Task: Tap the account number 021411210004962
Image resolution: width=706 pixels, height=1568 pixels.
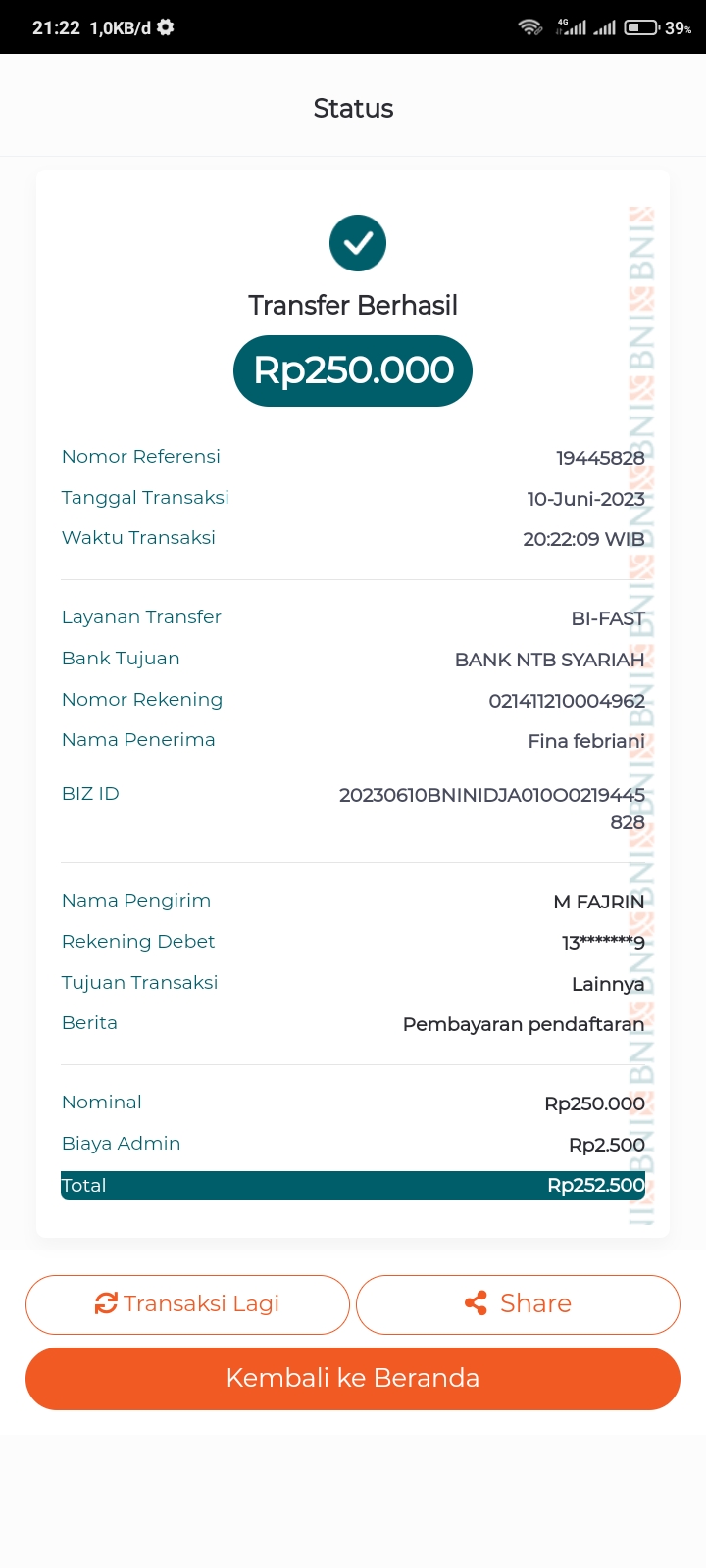Action: click(567, 701)
